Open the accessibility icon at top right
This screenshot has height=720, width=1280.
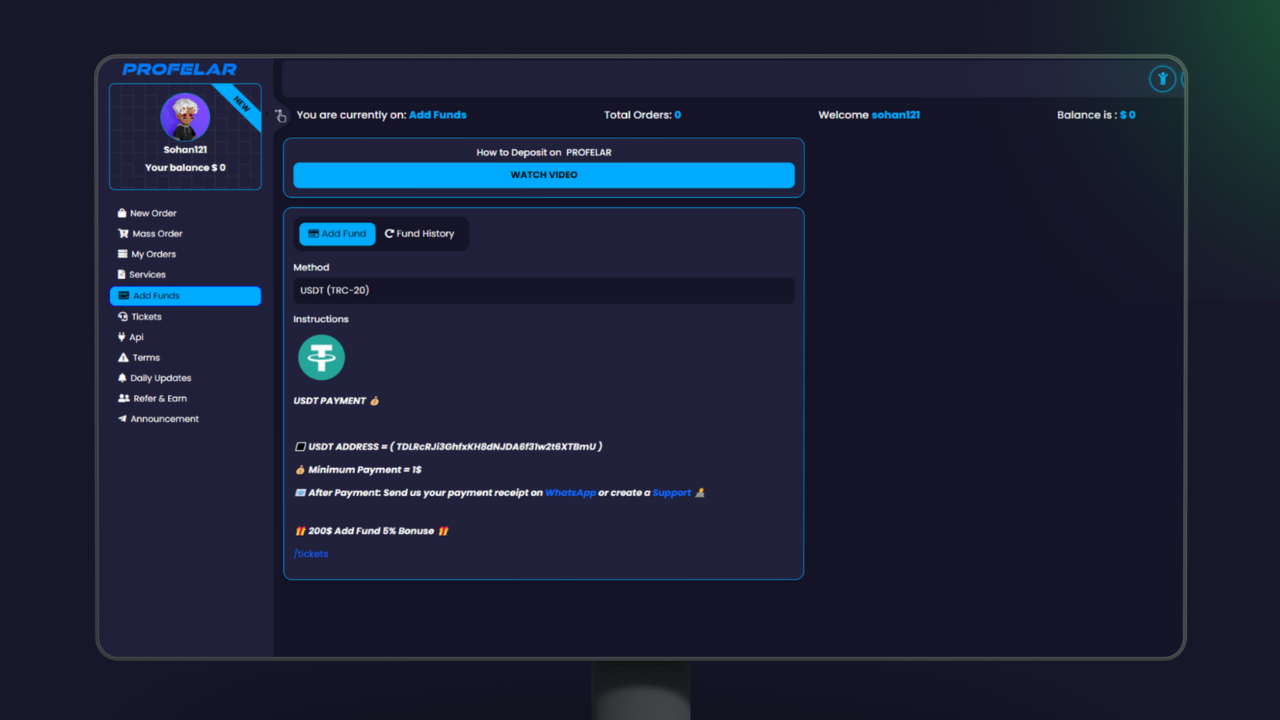coord(1162,78)
